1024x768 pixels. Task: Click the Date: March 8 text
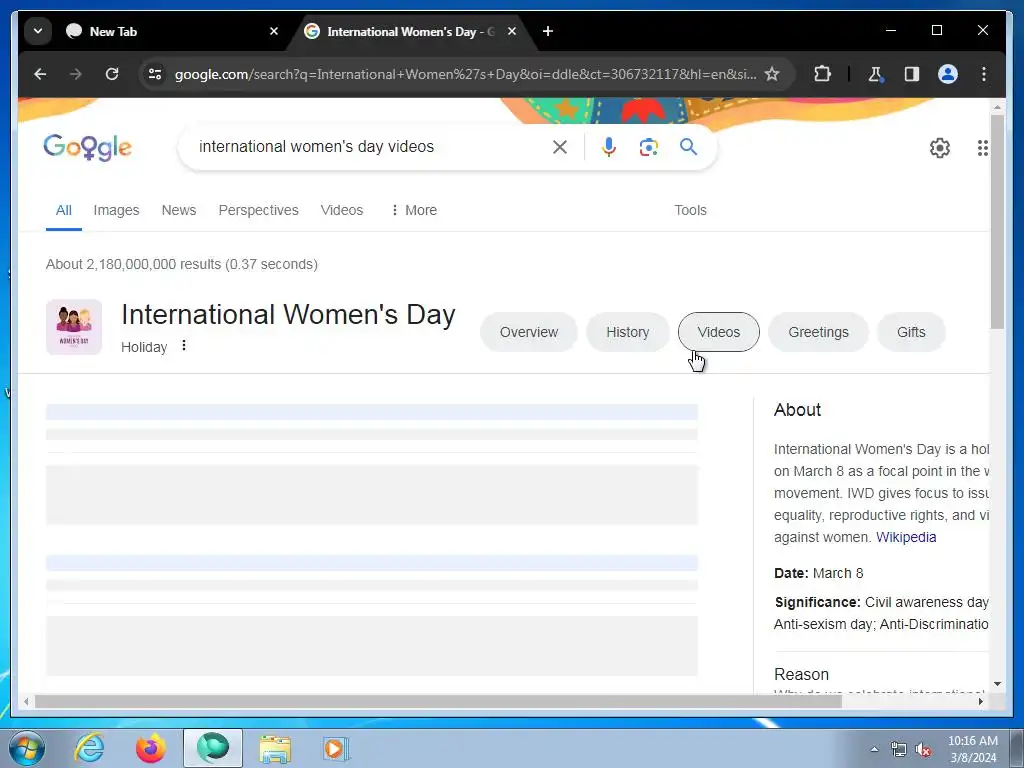(x=818, y=573)
